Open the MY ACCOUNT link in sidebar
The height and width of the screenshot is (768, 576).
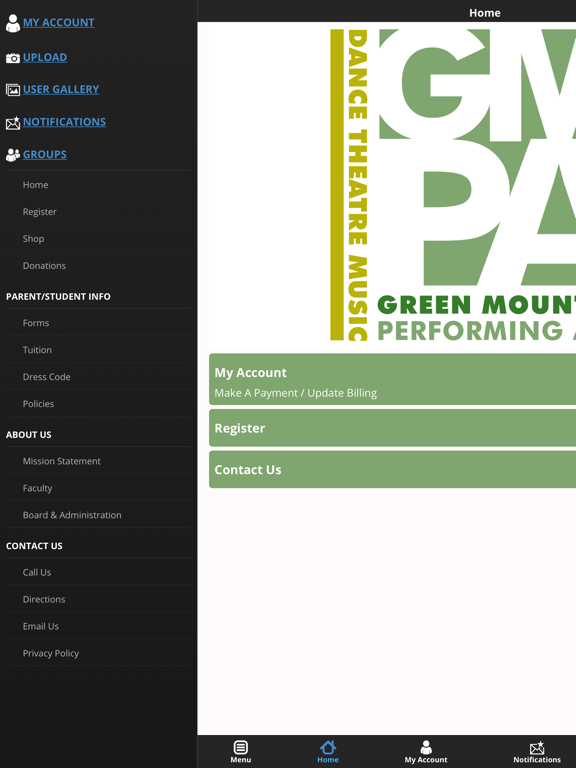pyautogui.click(x=59, y=23)
